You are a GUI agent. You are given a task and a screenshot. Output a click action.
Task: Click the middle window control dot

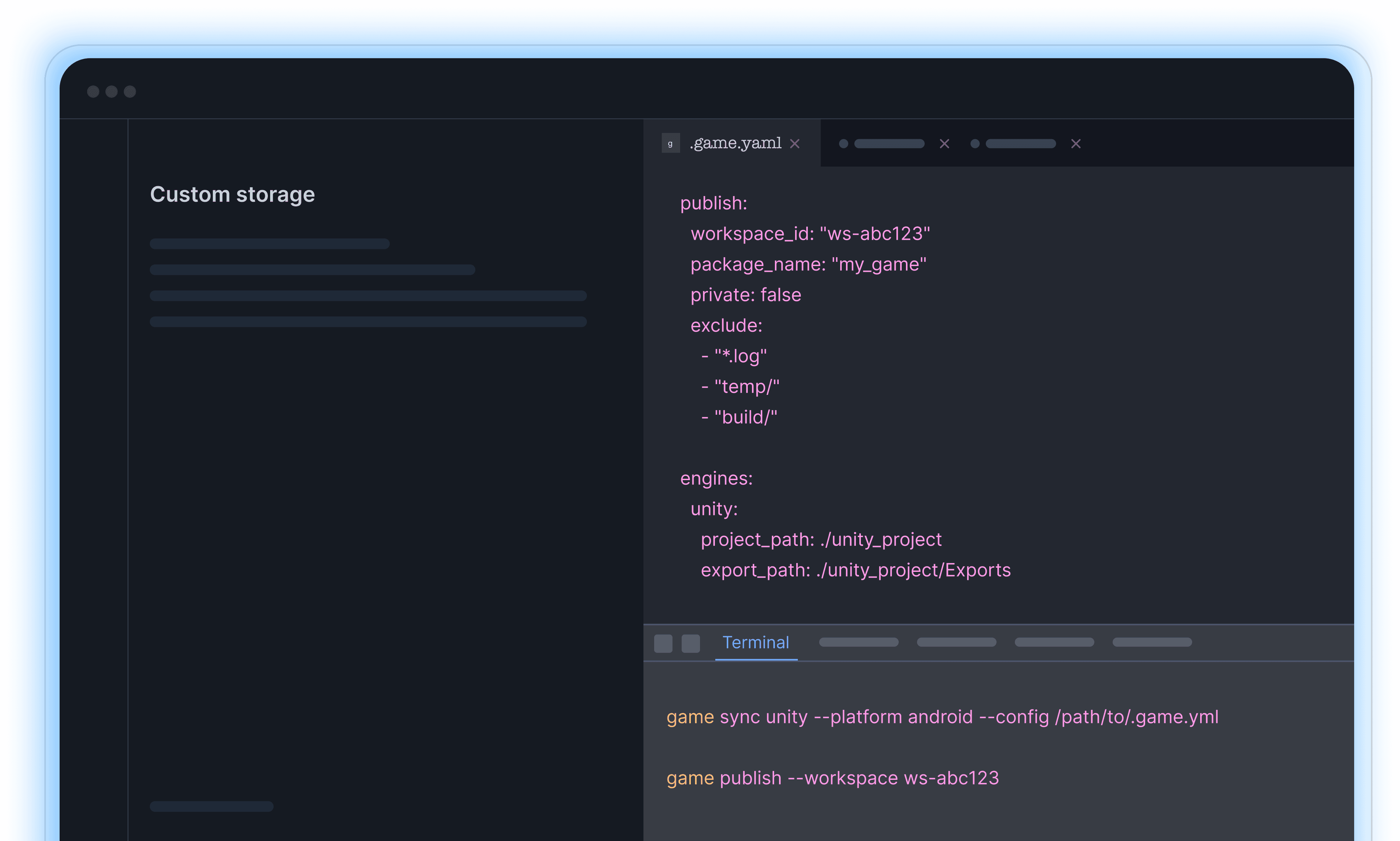pos(112,92)
